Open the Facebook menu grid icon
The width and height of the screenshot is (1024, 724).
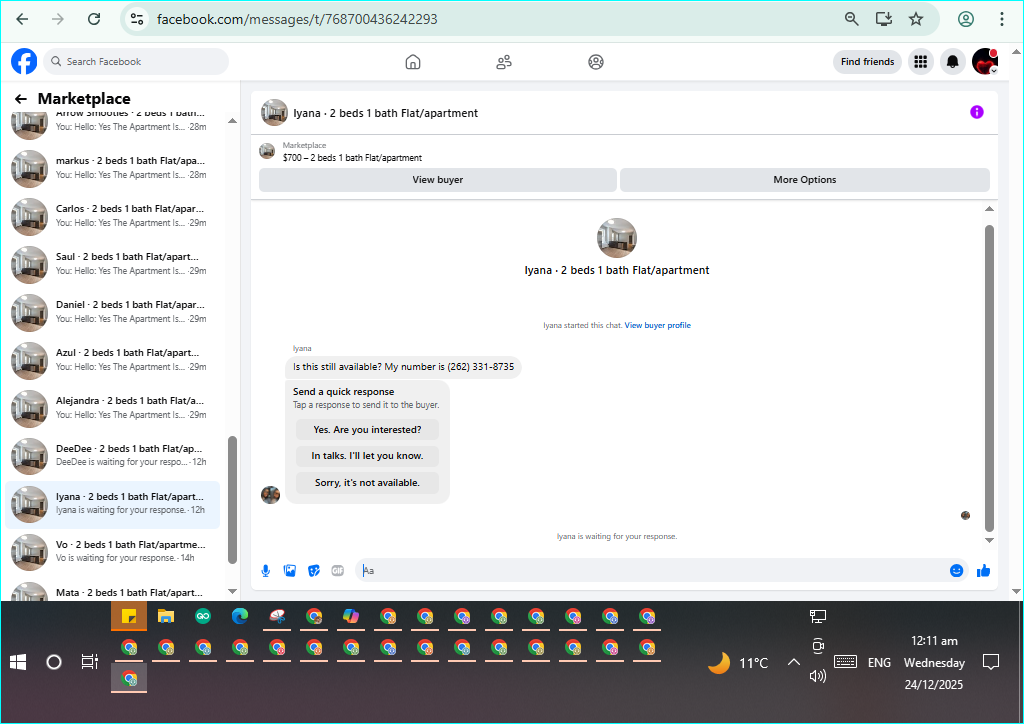click(x=921, y=61)
